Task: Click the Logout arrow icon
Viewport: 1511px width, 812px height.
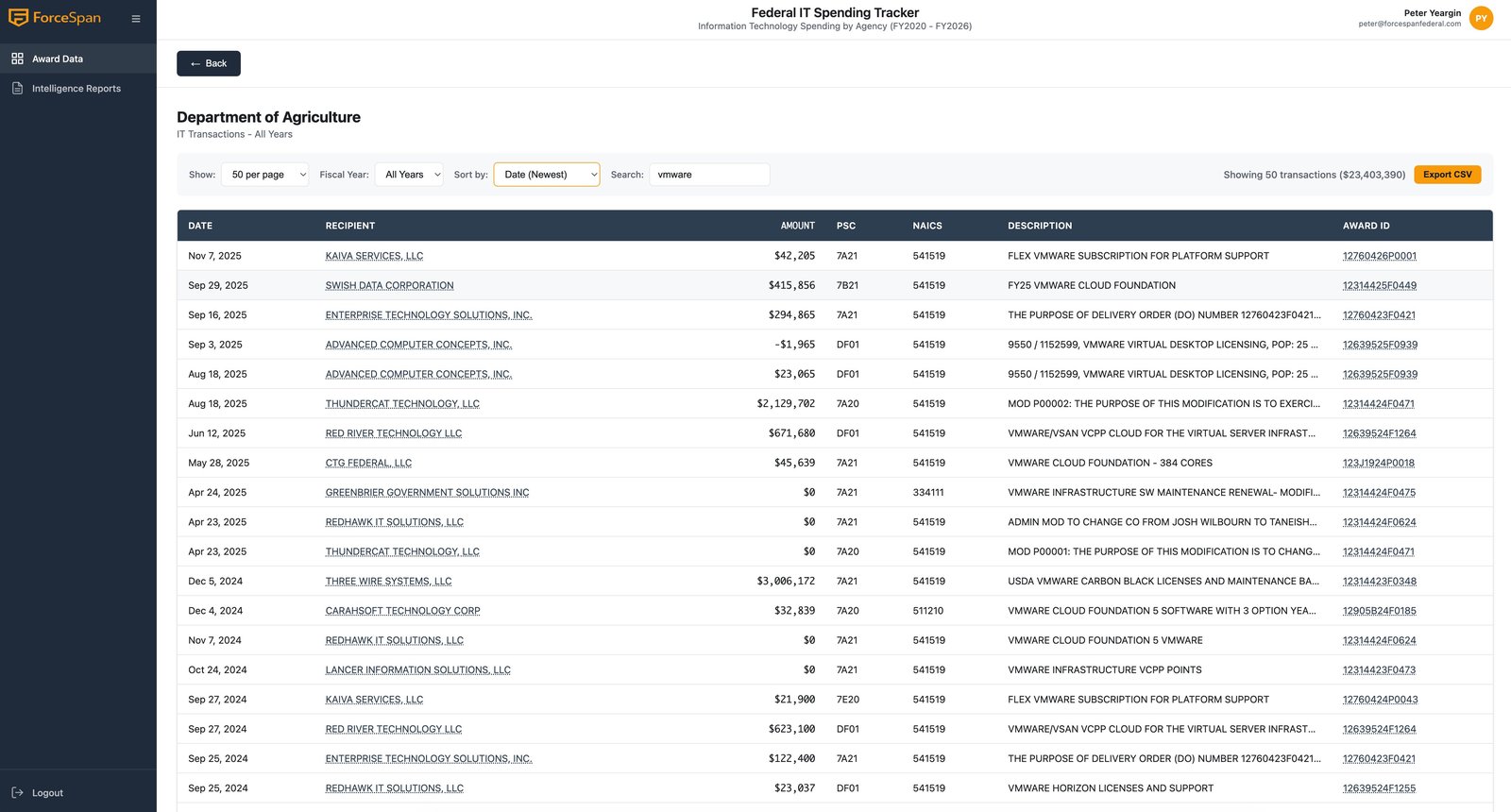Action: coord(17,792)
